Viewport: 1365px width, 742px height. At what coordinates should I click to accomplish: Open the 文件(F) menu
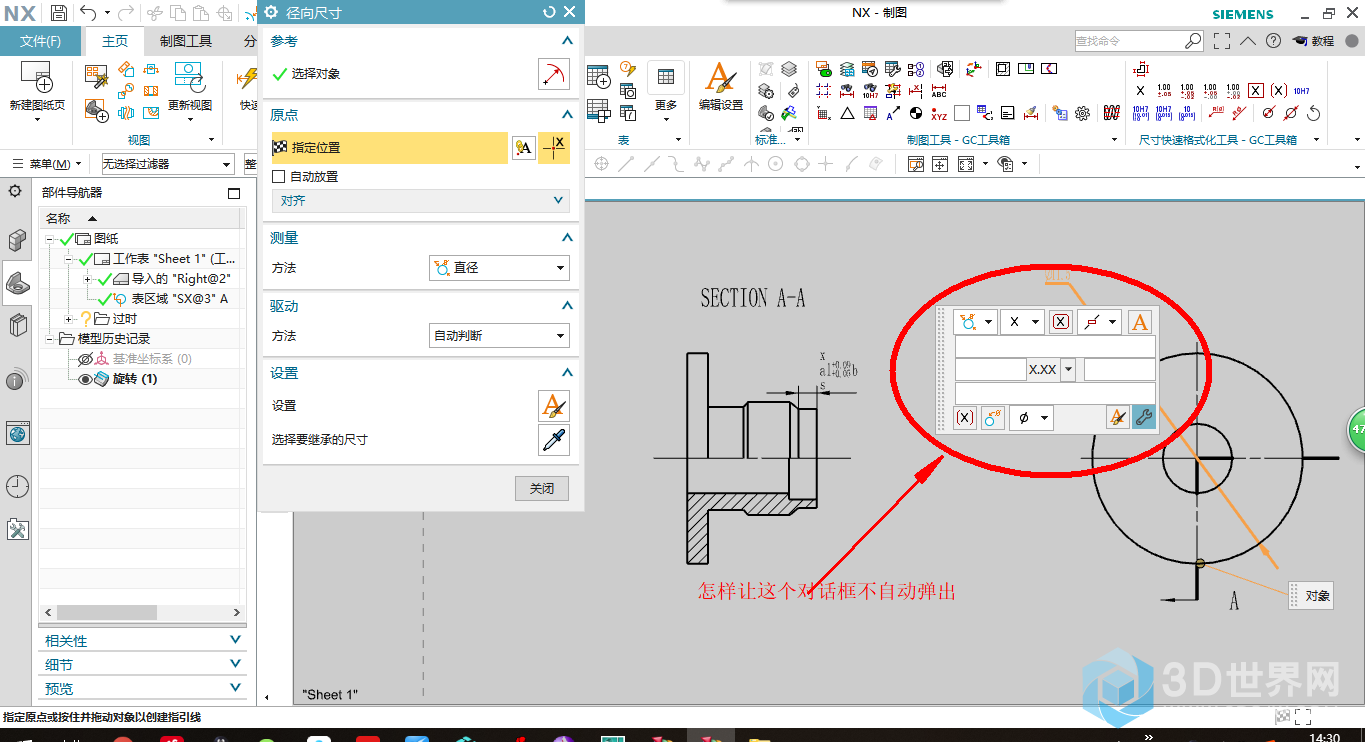coord(41,41)
